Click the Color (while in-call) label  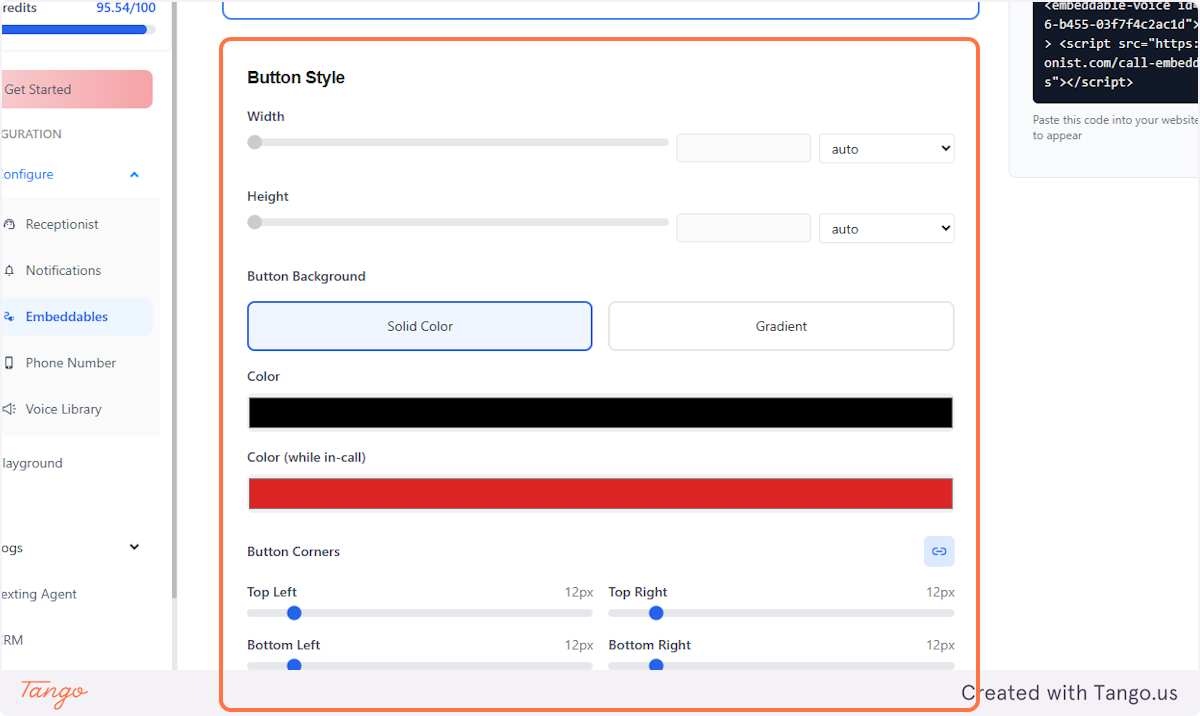coord(307,458)
